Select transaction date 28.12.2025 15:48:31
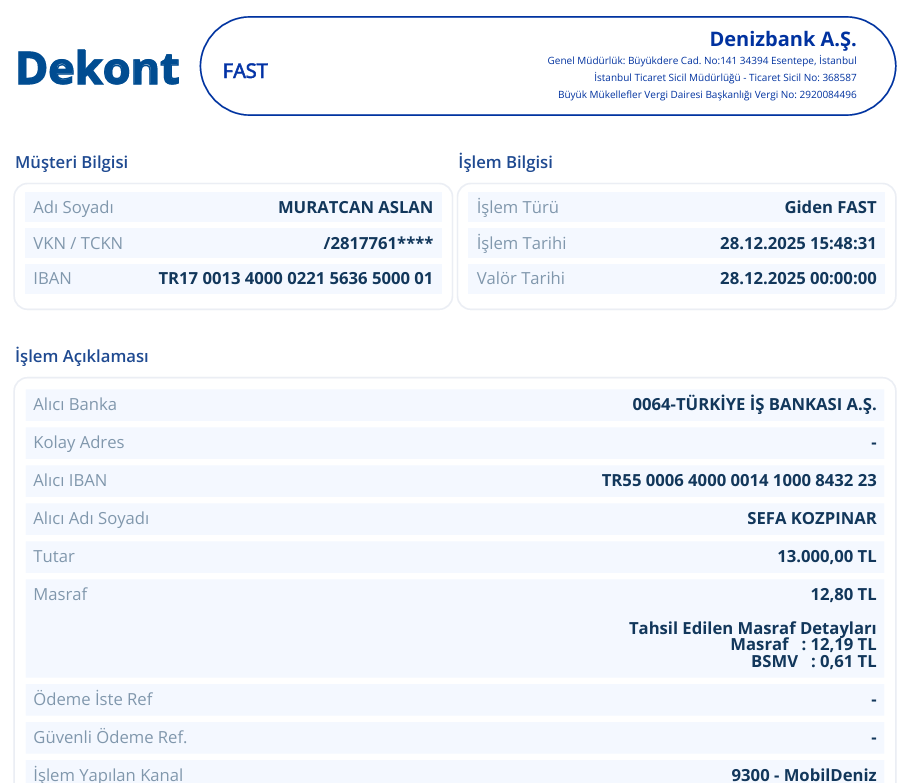The width and height of the screenshot is (904, 783). [798, 243]
